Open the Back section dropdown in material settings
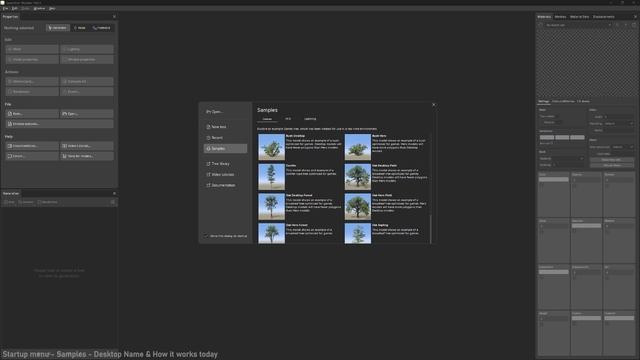Image resolution: width=640 pixels, height=360 pixels. (561, 158)
